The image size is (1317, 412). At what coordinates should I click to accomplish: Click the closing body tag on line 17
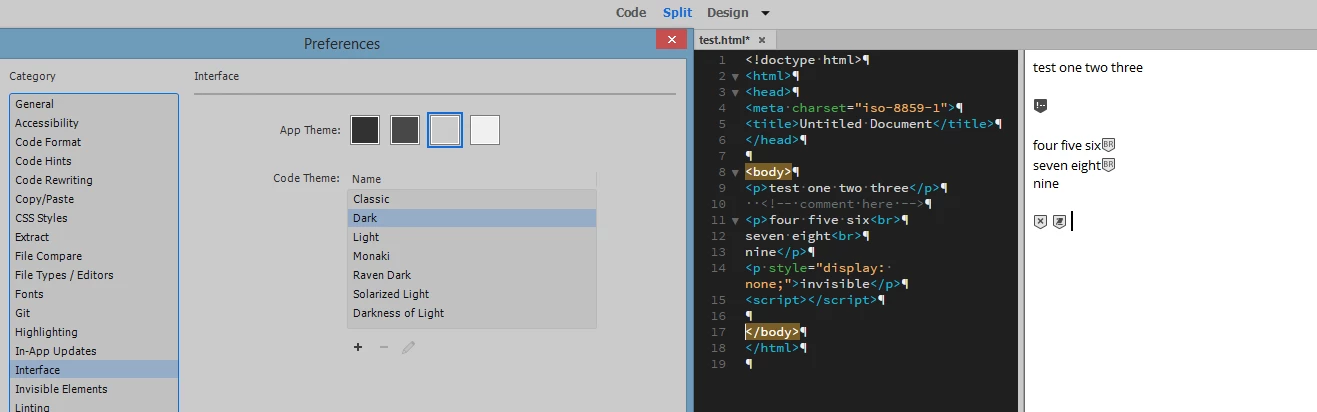[x=772, y=332]
